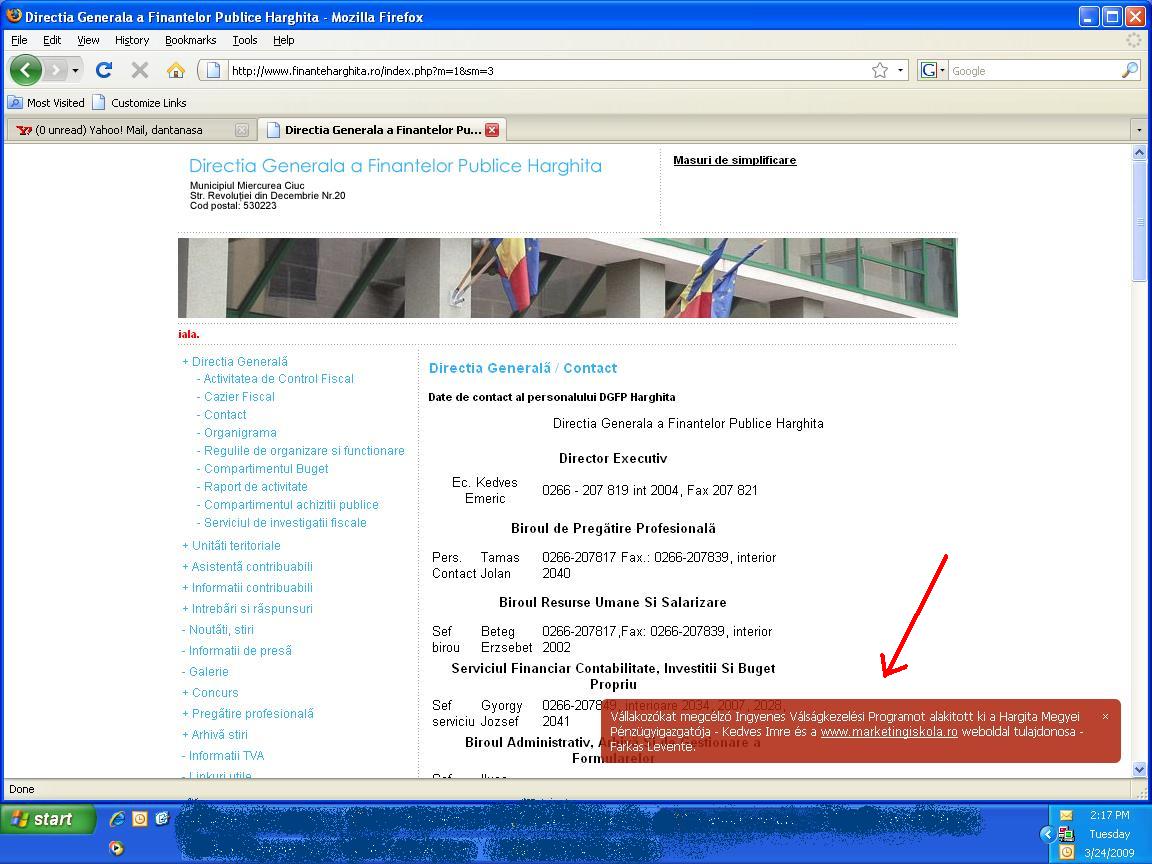Click the system tray expand arrow
The image size is (1152, 864).
coord(1048,834)
